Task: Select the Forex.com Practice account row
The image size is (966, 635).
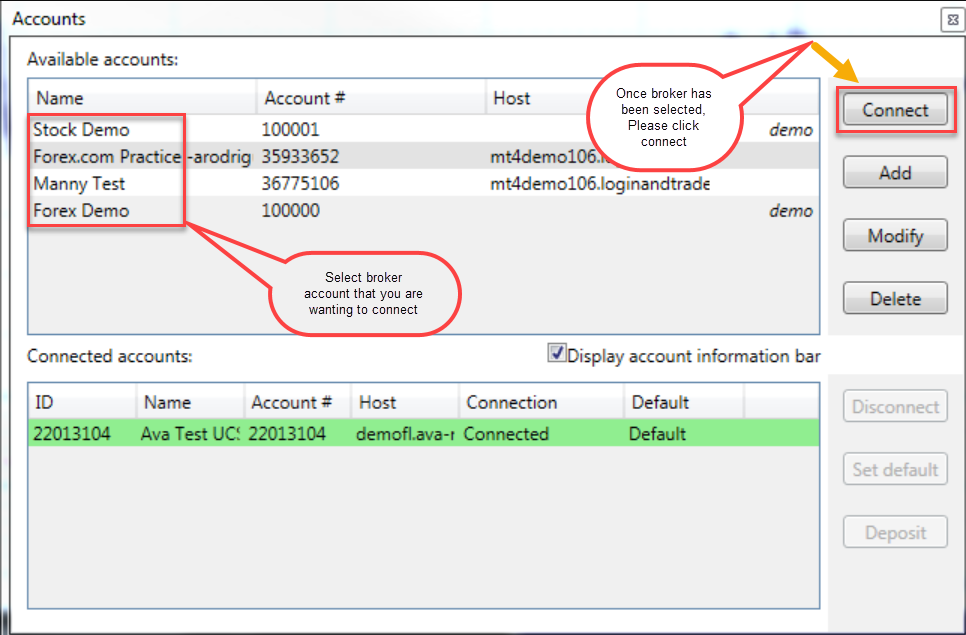Action: 424,156
